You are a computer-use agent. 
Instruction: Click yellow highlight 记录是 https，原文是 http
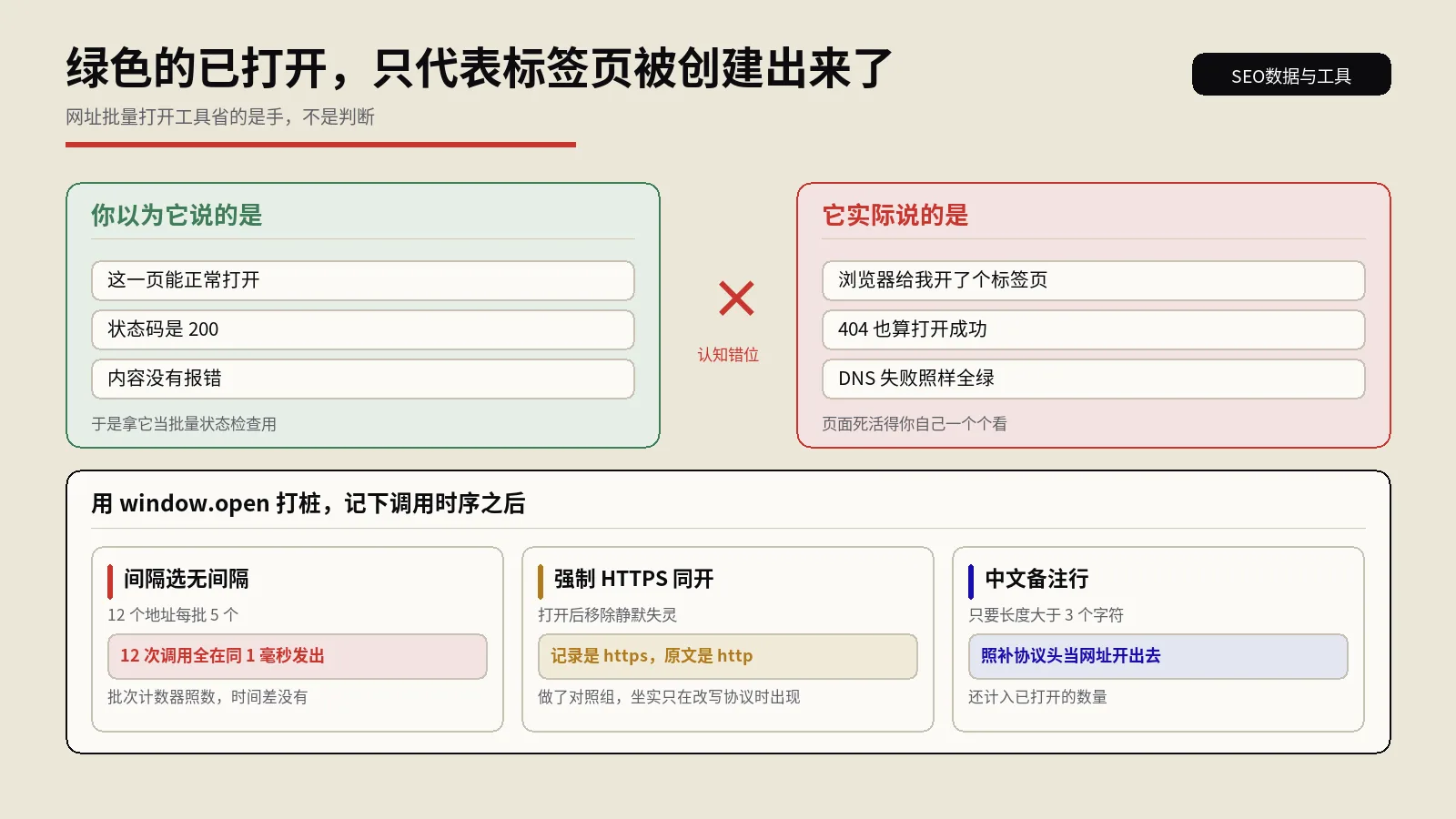[x=728, y=656]
